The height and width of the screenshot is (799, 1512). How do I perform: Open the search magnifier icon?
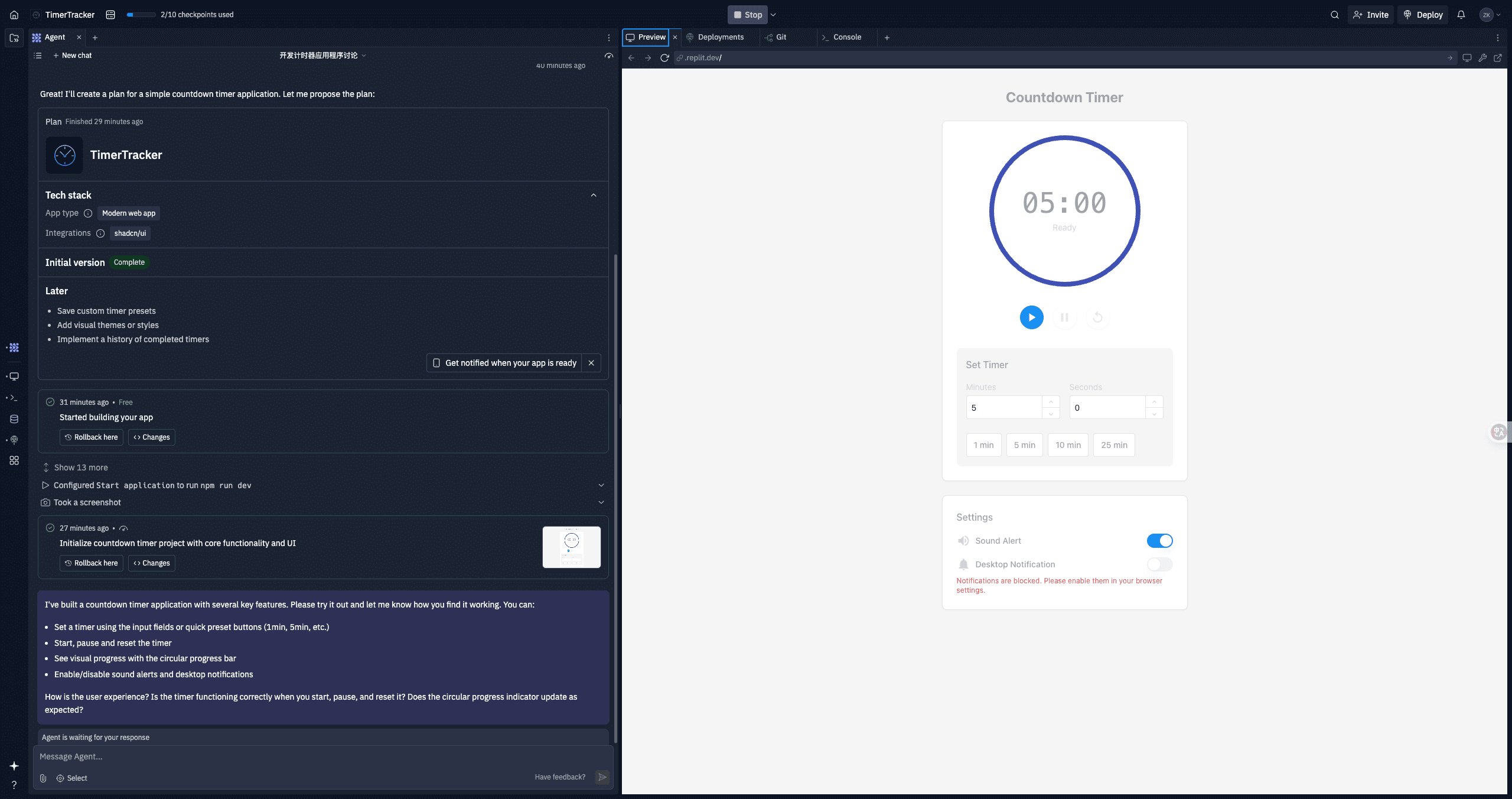pos(1334,15)
